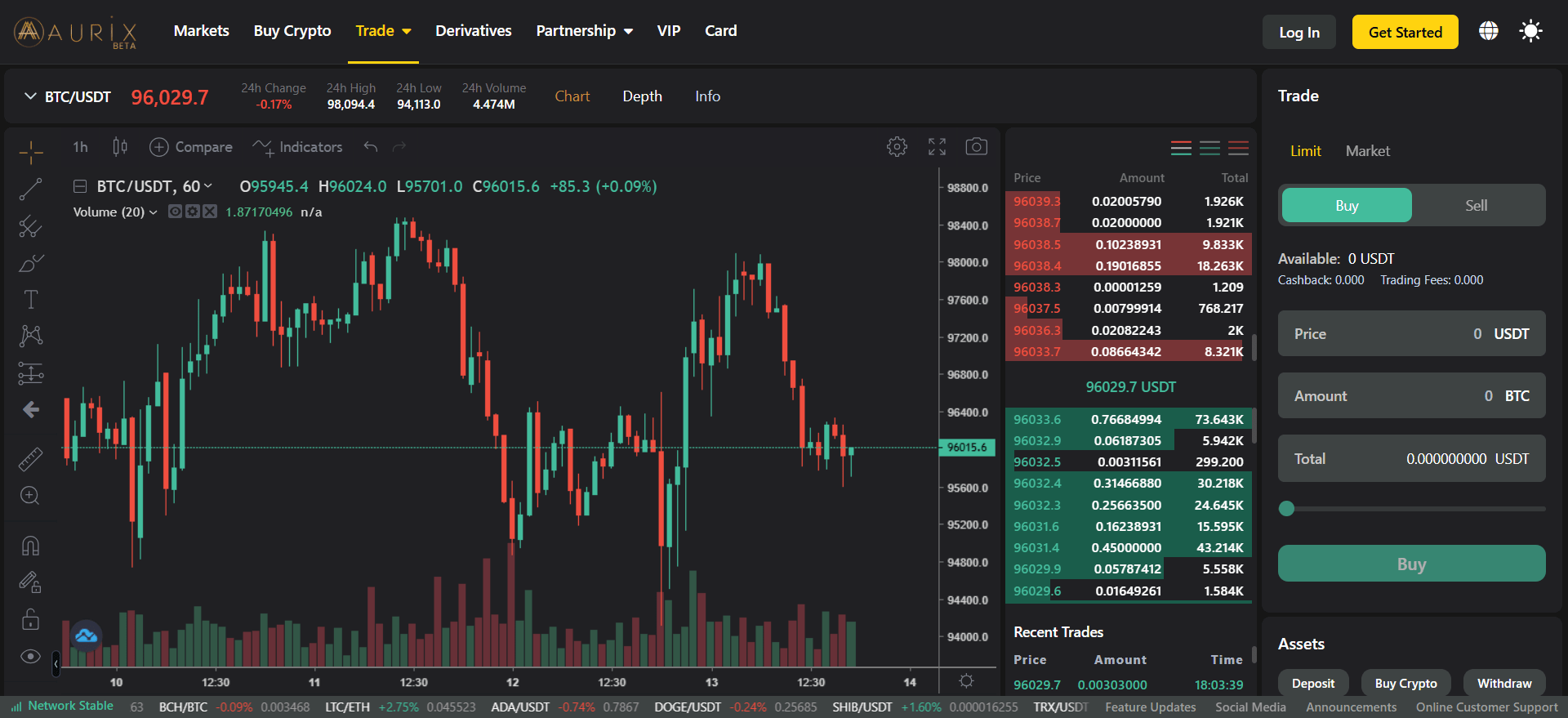
Task: Show sell orders only order book view
Action: click(1239, 148)
